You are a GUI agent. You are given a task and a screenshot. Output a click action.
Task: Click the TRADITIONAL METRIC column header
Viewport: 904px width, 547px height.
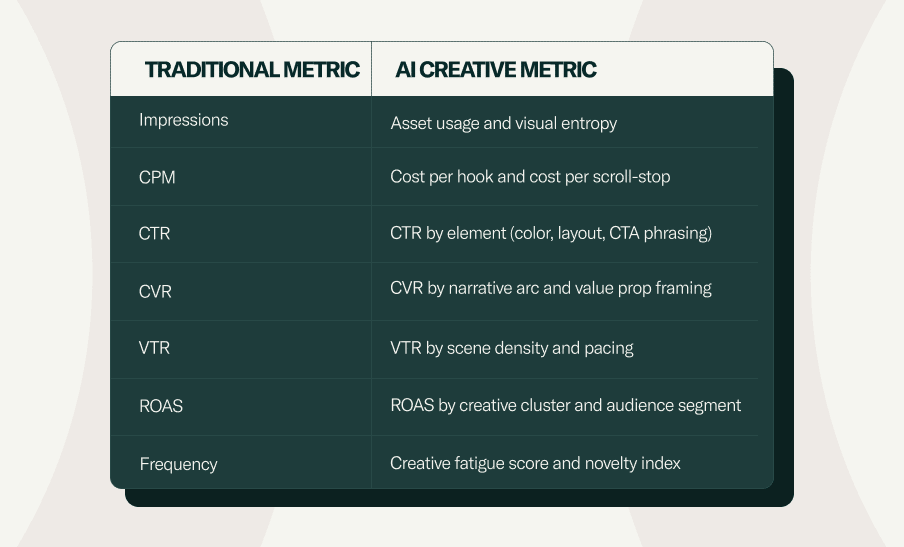pyautogui.click(x=252, y=69)
